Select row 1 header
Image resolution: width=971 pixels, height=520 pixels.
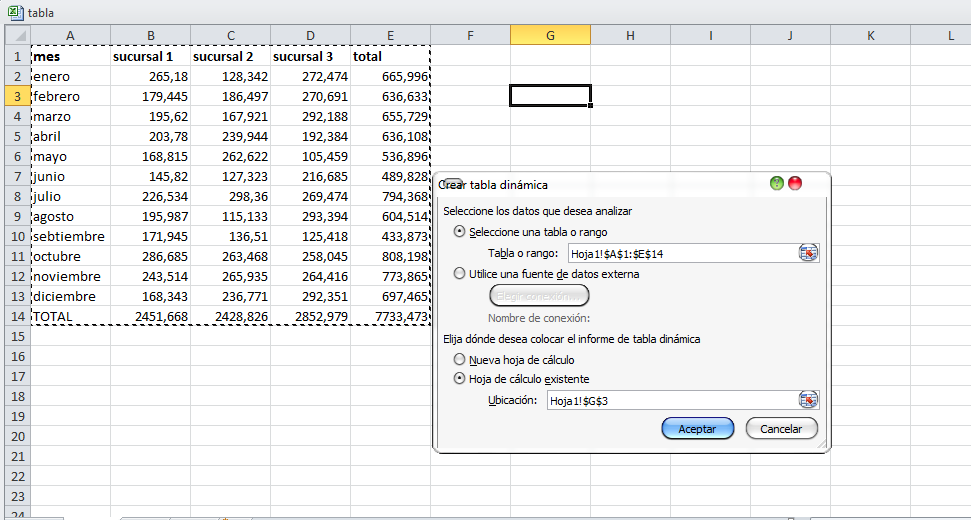tap(18, 56)
